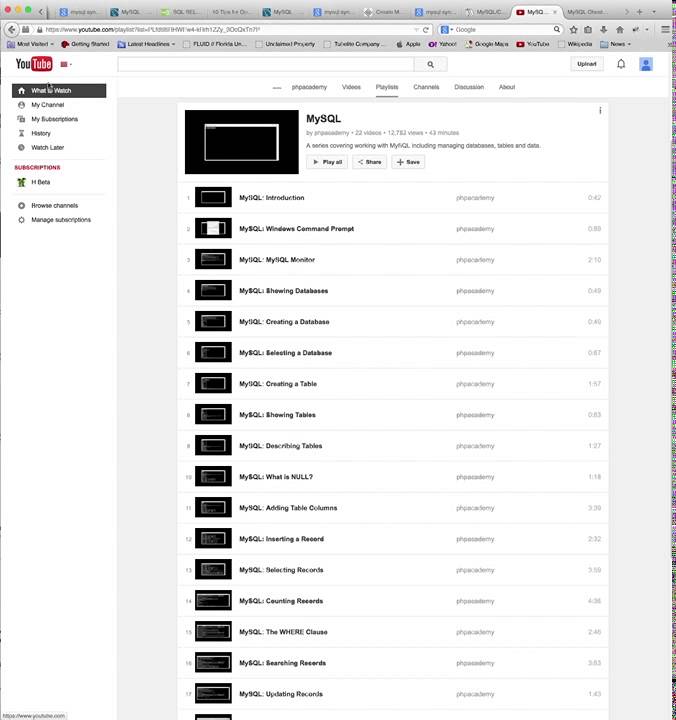676x720 pixels.
Task: Click the browser reload icon
Action: click(x=426, y=29)
